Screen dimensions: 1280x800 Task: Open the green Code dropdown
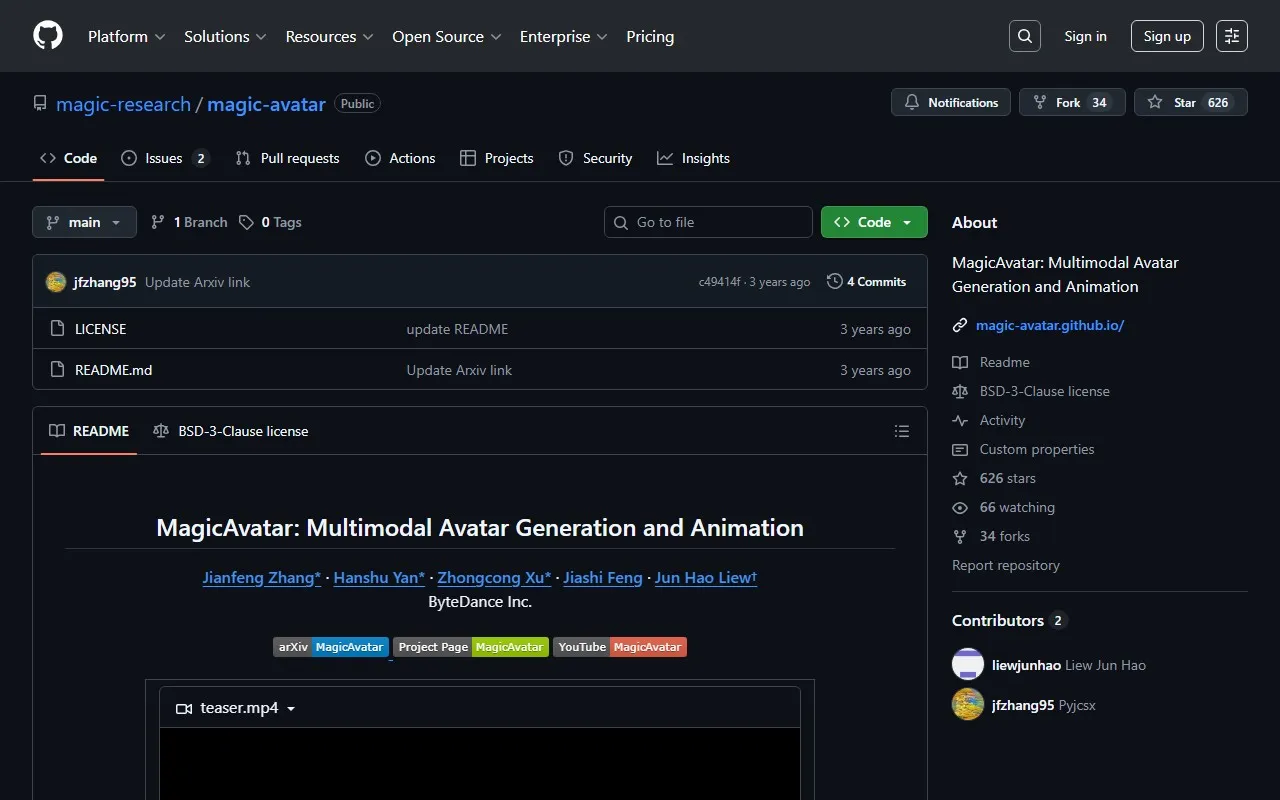(874, 222)
